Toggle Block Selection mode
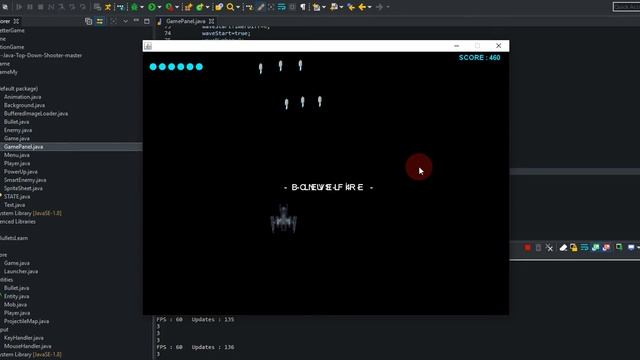The width and height of the screenshot is (640, 360). 292,7
